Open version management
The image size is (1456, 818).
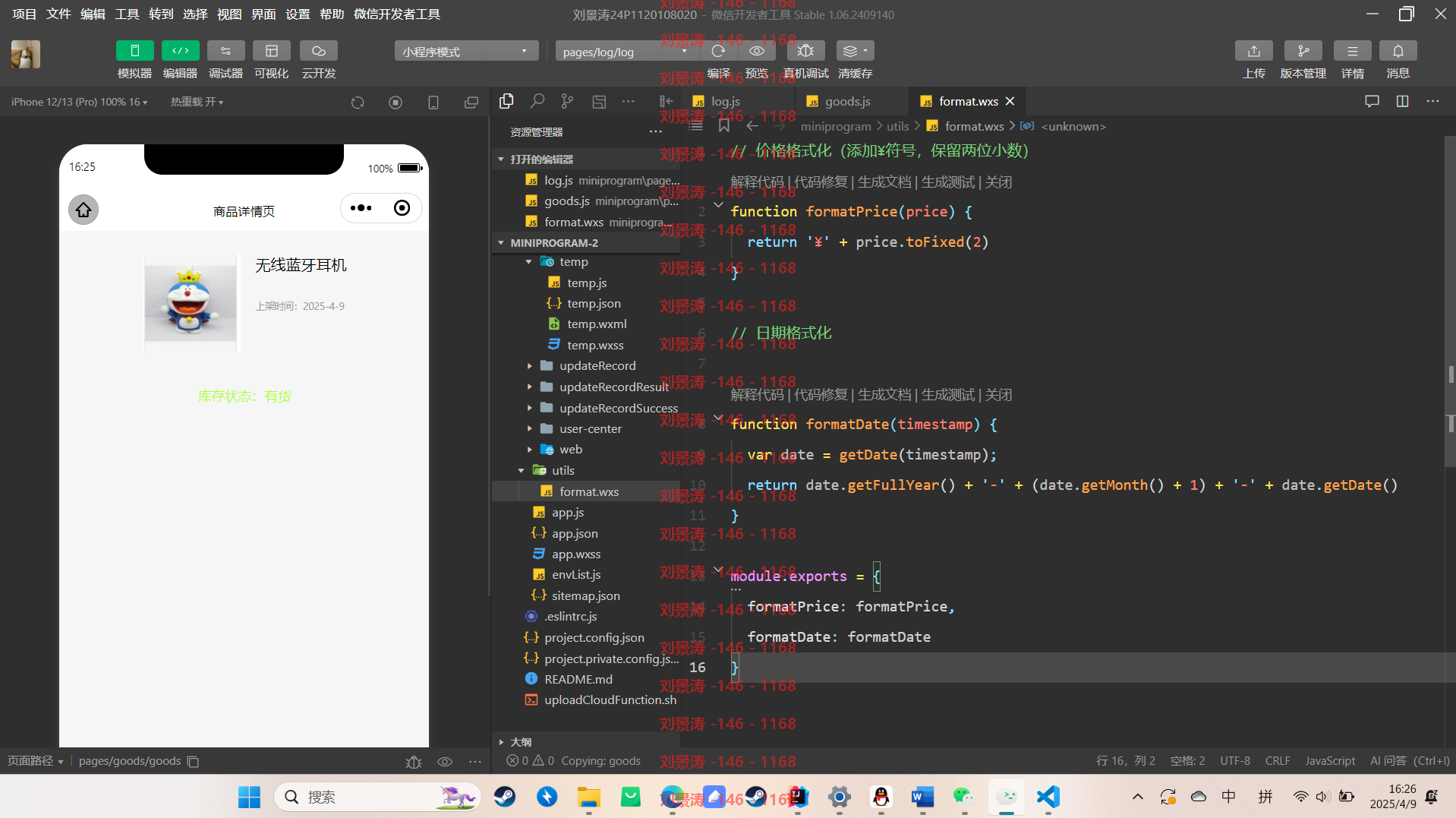1303,51
